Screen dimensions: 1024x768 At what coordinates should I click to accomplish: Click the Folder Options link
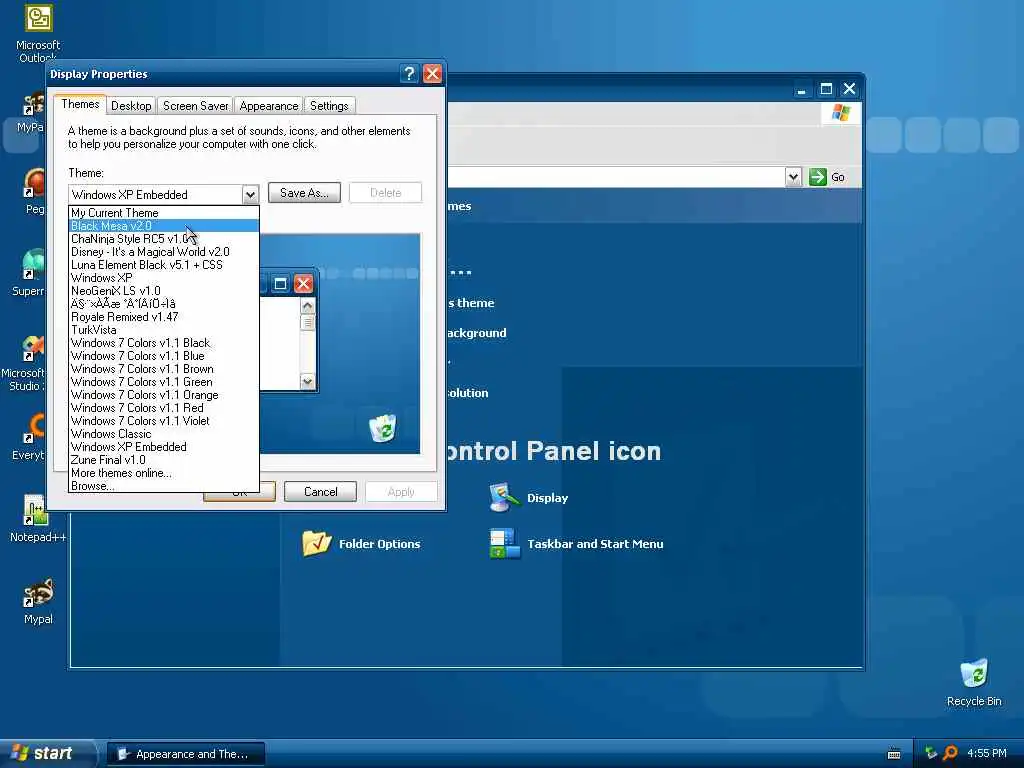point(379,544)
